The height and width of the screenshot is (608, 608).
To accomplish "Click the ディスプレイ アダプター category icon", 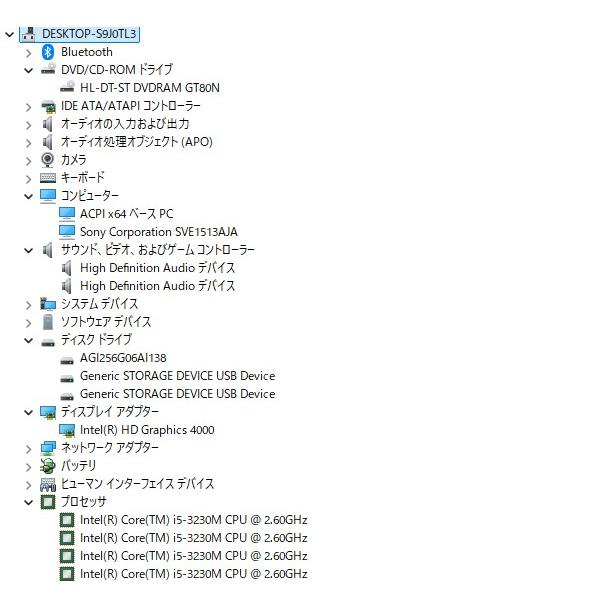I will pyautogui.click(x=48, y=413).
